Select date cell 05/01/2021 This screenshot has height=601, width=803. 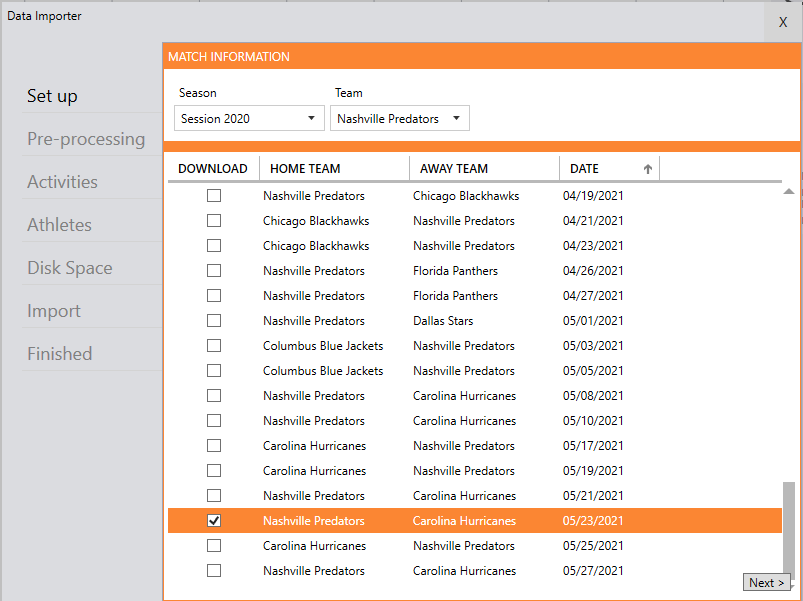point(593,320)
